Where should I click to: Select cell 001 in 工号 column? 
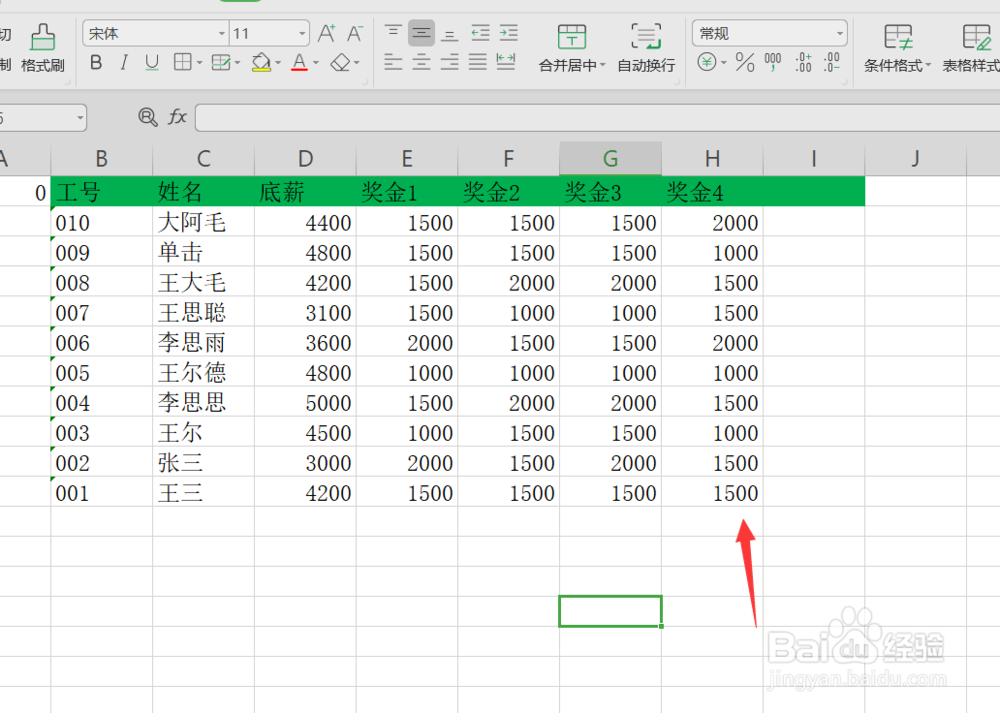[x=101, y=492]
